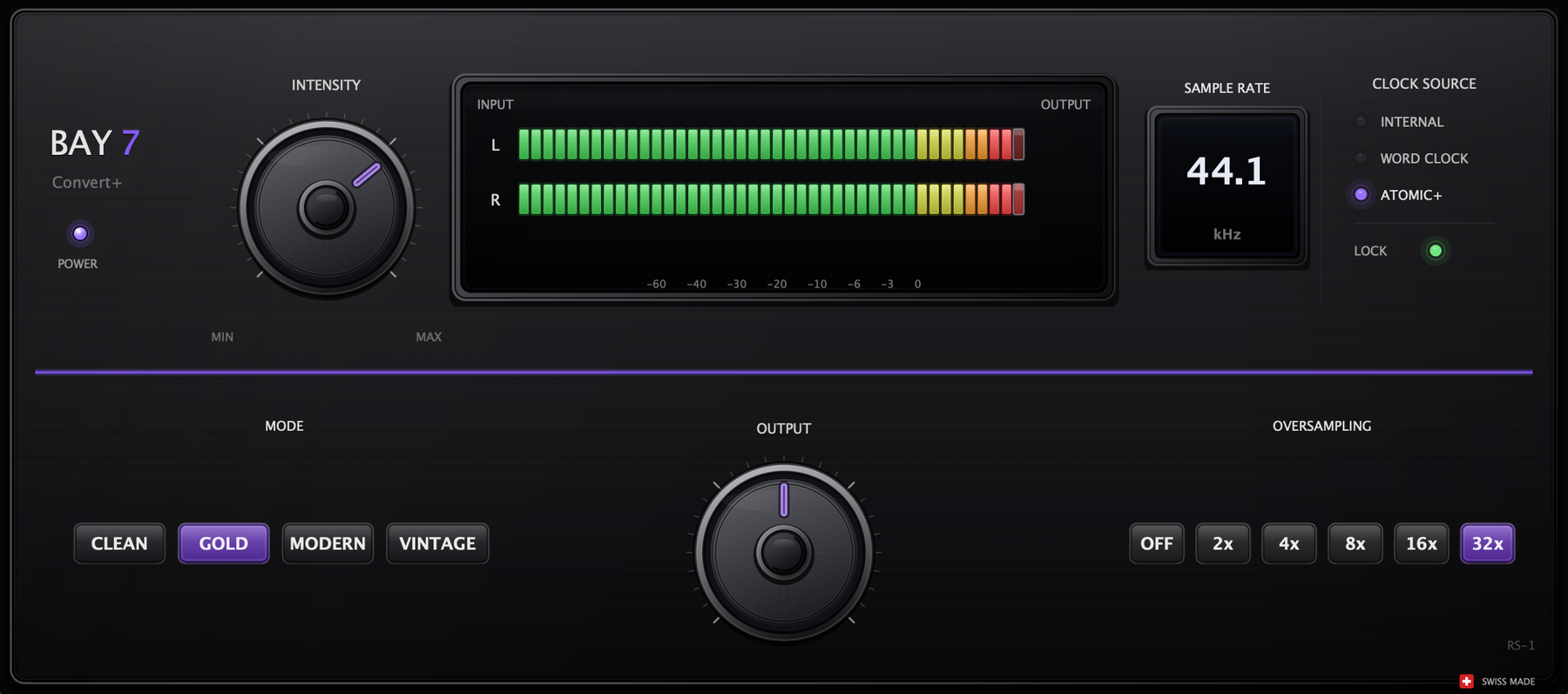The height and width of the screenshot is (694, 1568).
Task: Click the MIN label under intensity
Action: (222, 337)
